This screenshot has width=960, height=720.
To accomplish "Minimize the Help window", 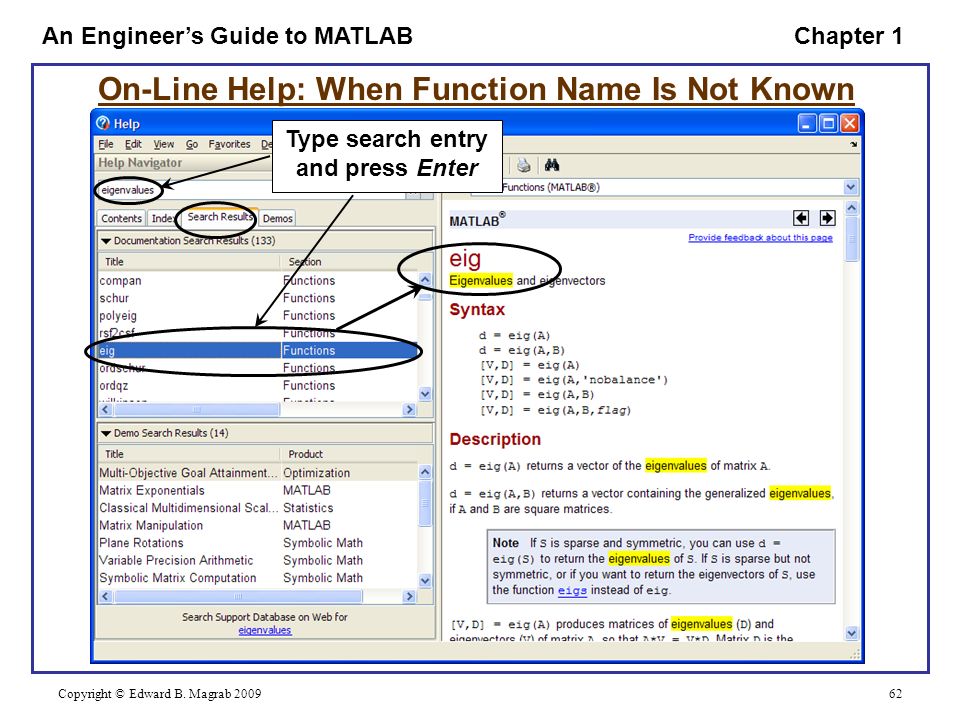I will 807,124.
